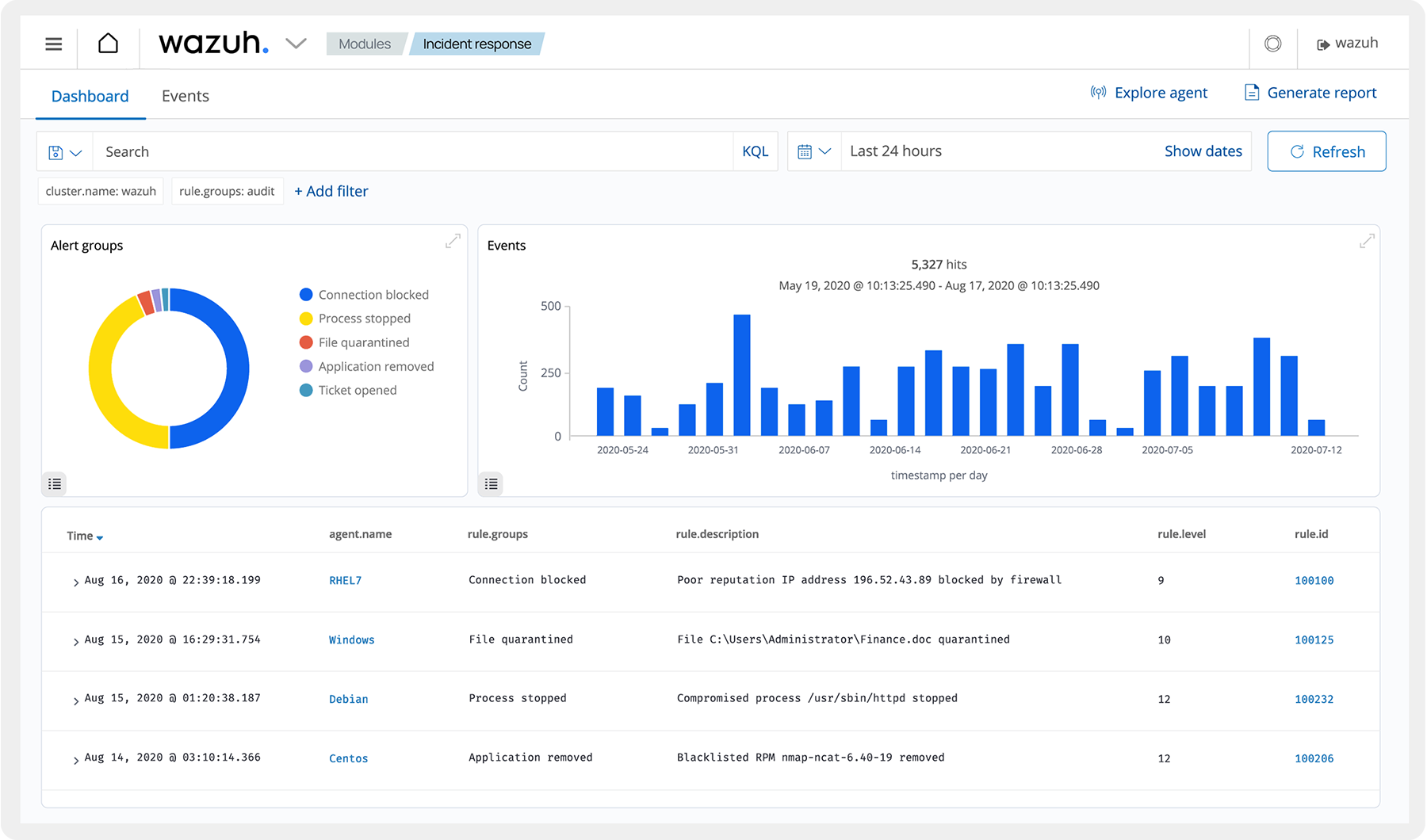
Task: Expand the Alert groups panel fullscreen arrow
Action: pyautogui.click(x=453, y=240)
